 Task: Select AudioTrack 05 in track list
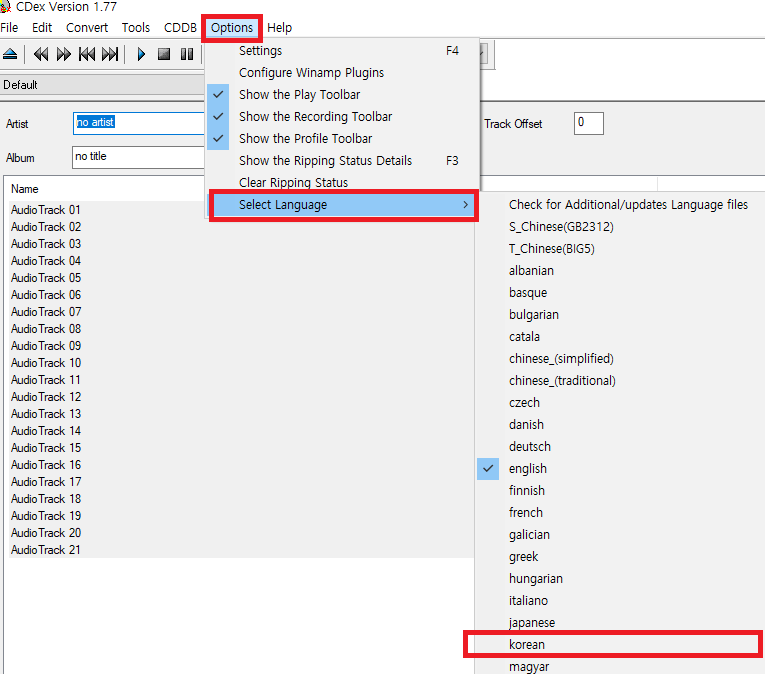pos(46,278)
